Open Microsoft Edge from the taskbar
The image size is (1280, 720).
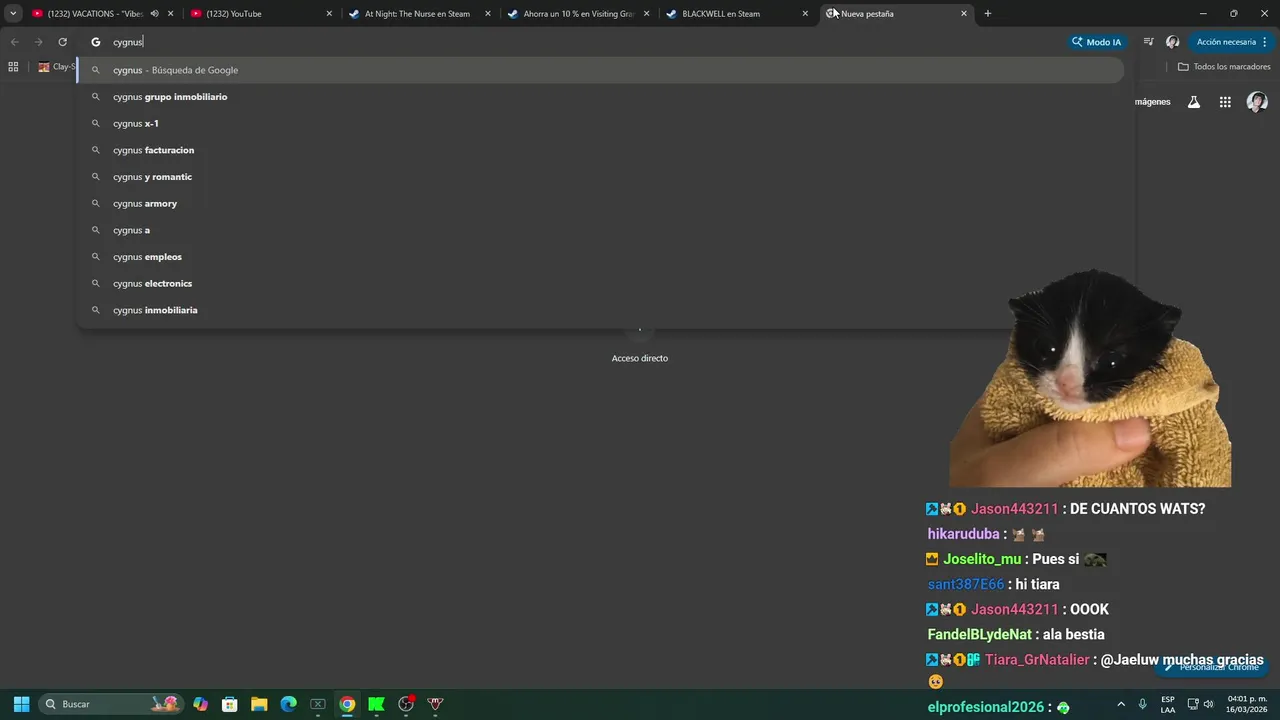click(288, 704)
